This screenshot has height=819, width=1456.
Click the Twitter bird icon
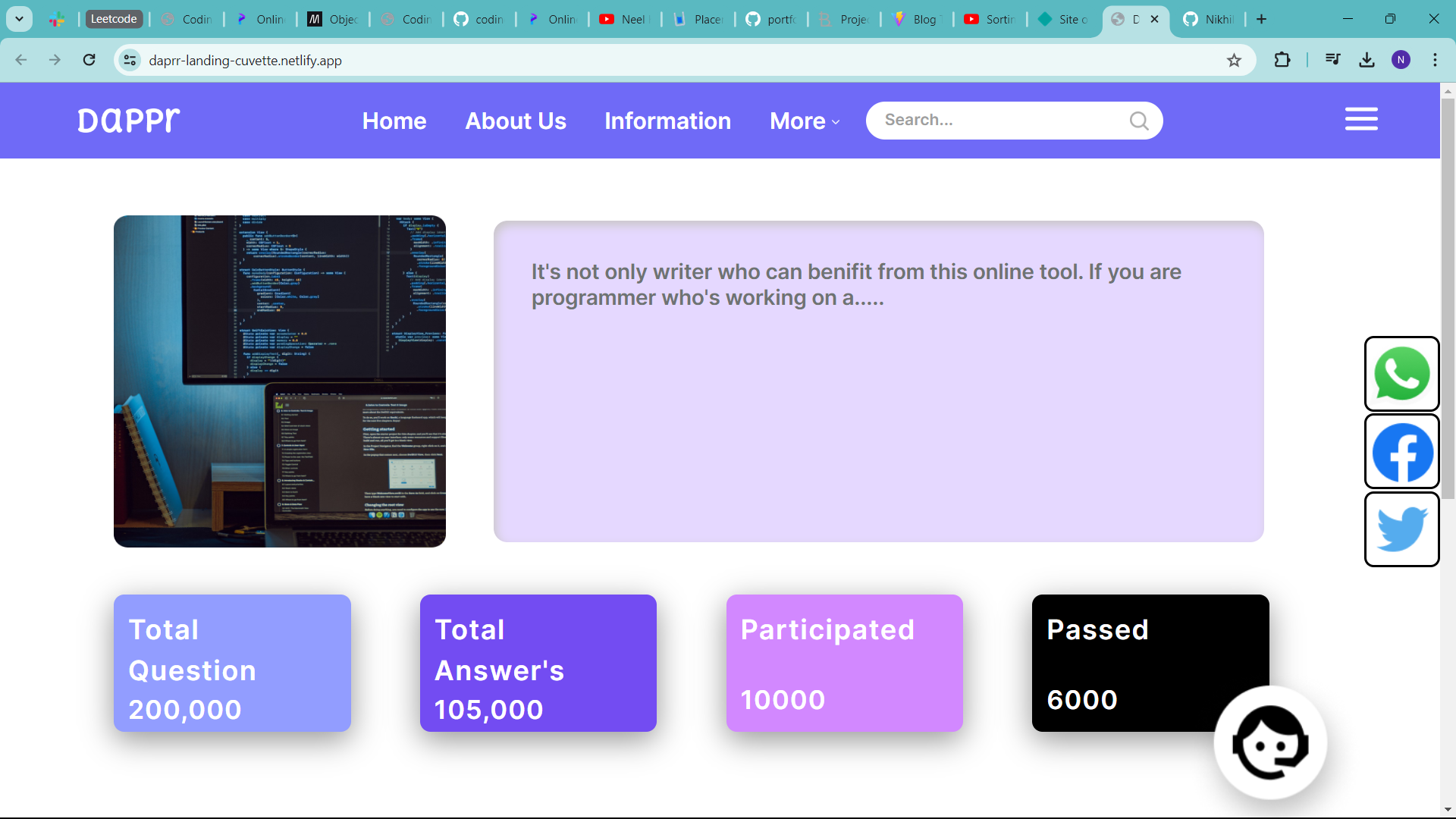(1401, 529)
